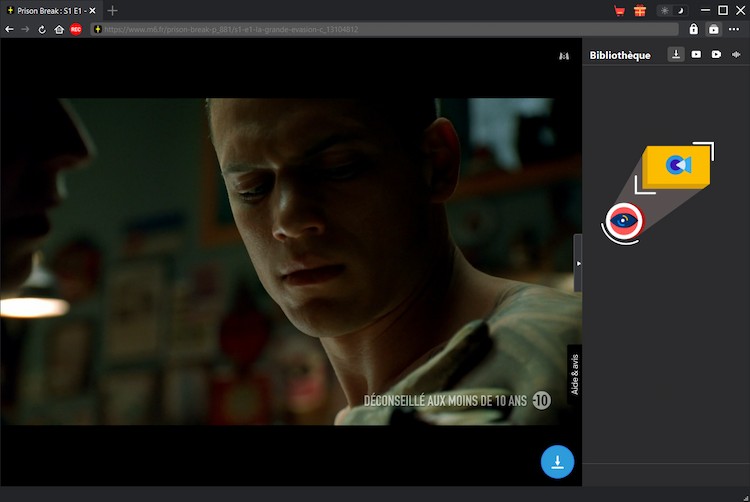750x502 pixels.
Task: Go back to the previous page
Action: click(x=9, y=30)
